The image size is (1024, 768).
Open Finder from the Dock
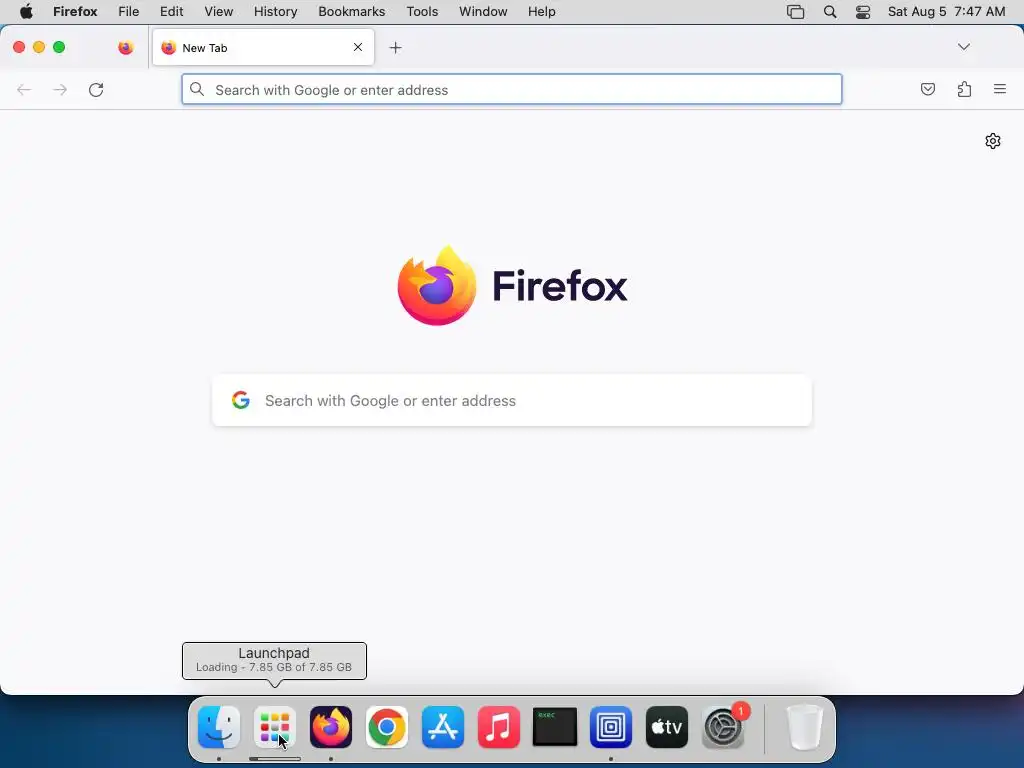pos(219,727)
